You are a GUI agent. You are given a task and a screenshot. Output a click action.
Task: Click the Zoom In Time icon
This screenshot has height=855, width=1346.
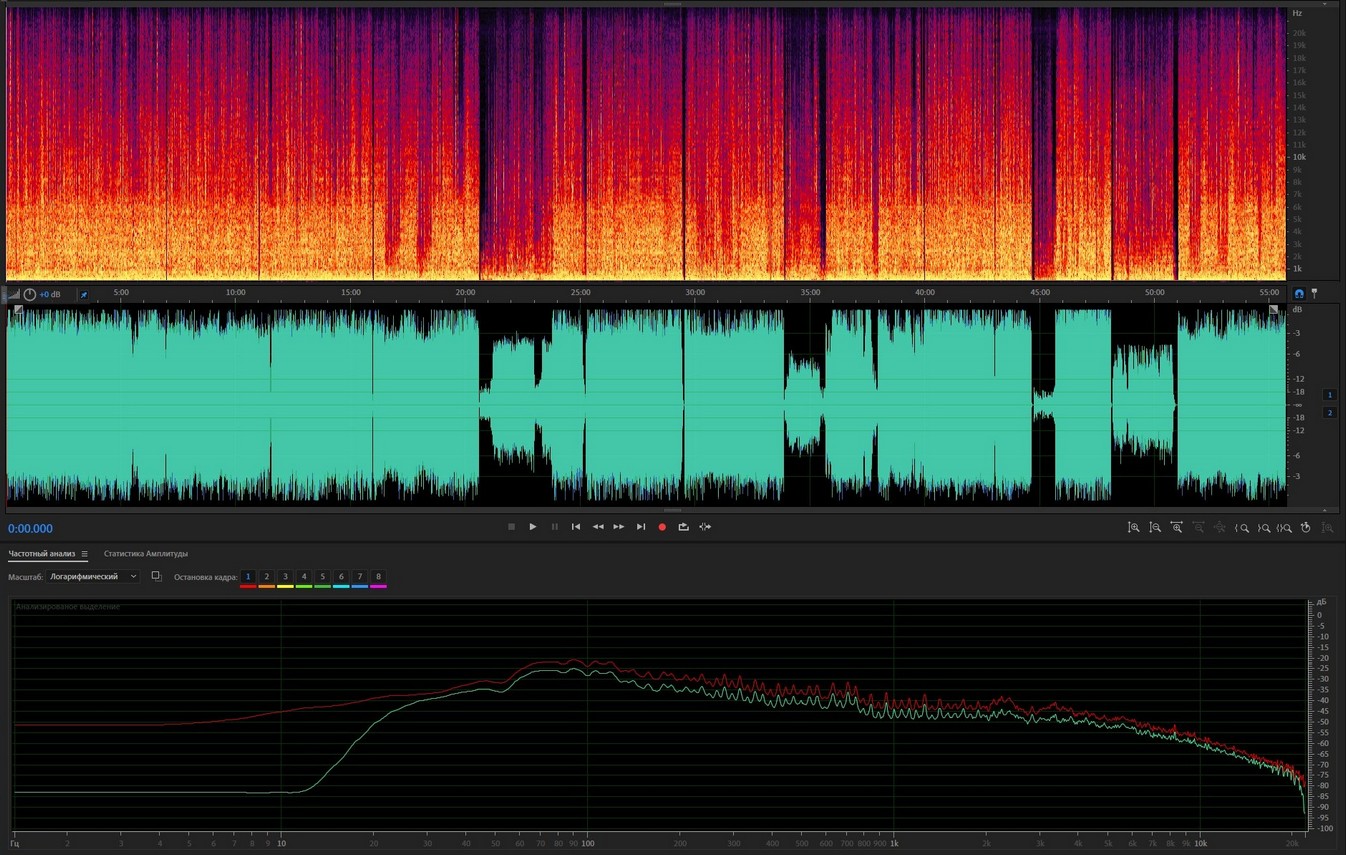1177,527
